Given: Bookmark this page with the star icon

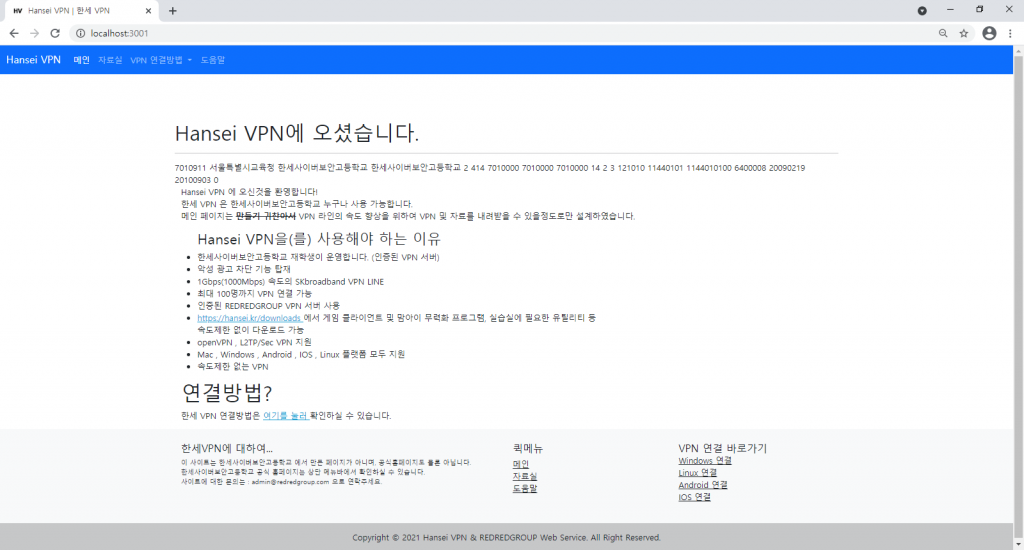Looking at the screenshot, I should tap(964, 33).
